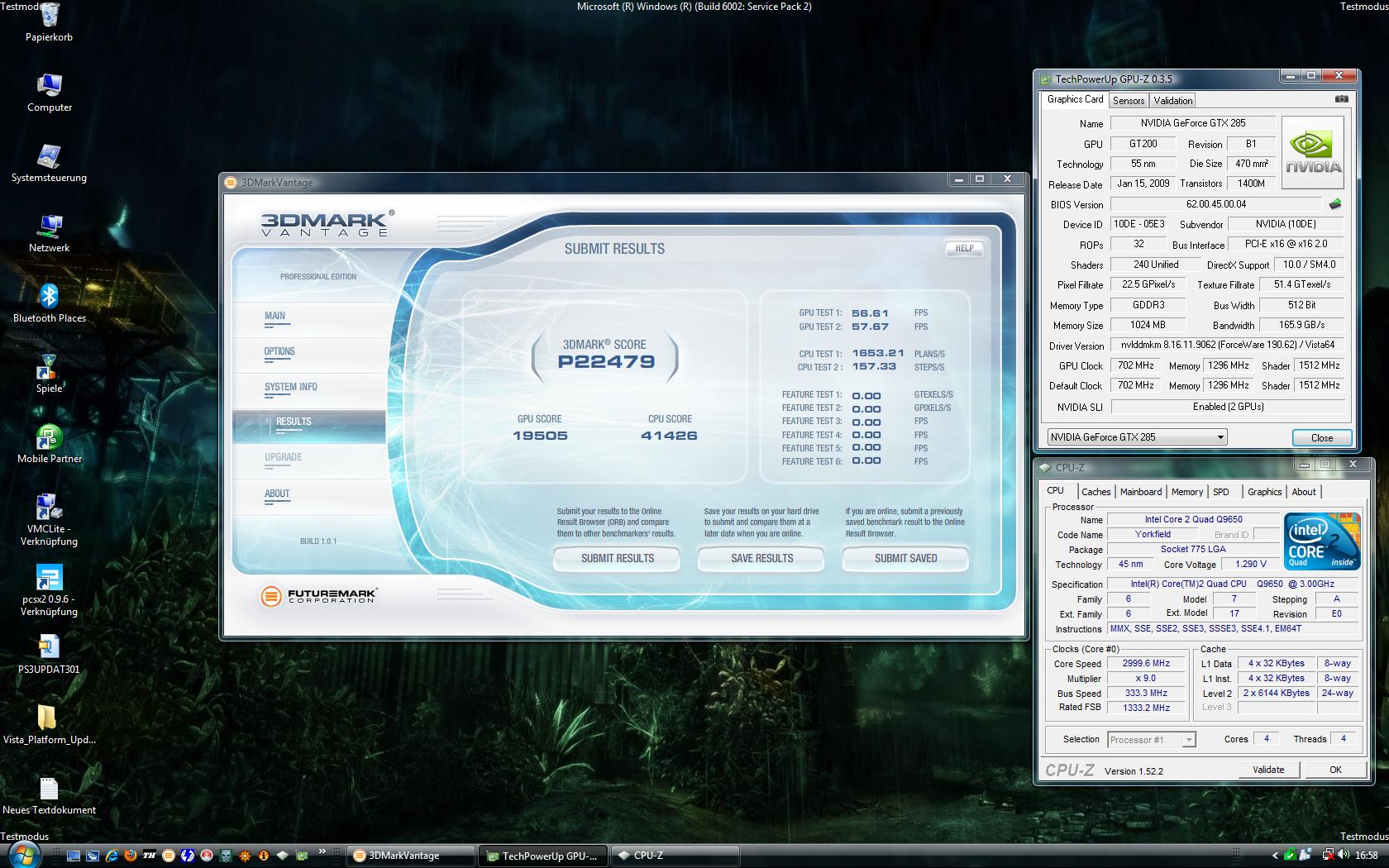1389x868 pixels.
Task: Click the BIOS Version field 62.00.45.00.04
Action: (1216, 204)
